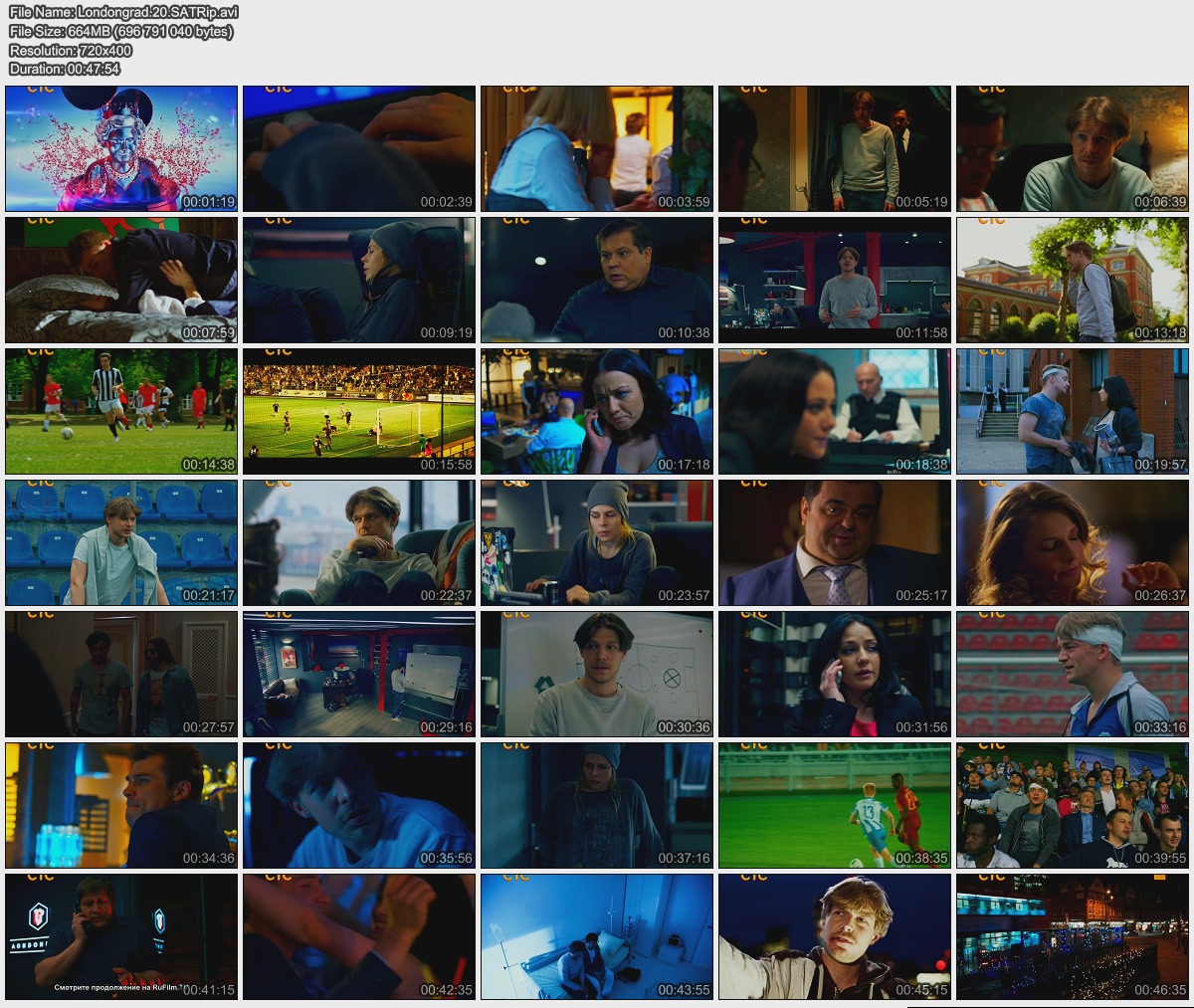Select the football match frame at 00:14:38
This screenshot has width=1194, height=1008.
[121, 411]
